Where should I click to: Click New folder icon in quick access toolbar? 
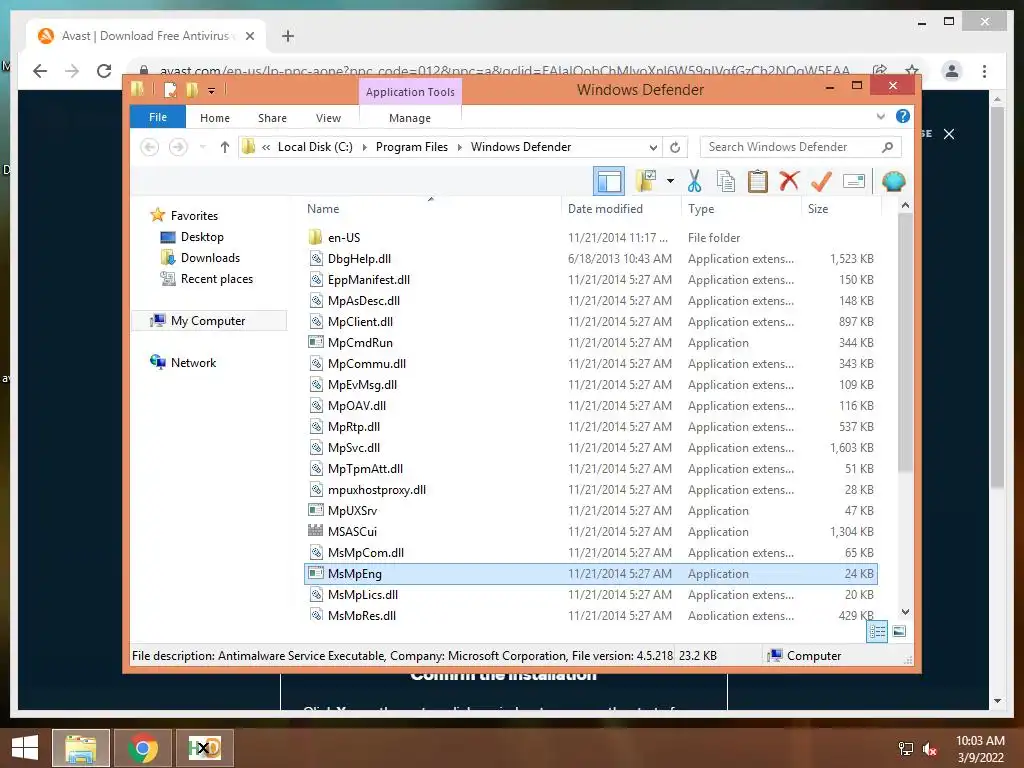(x=192, y=89)
